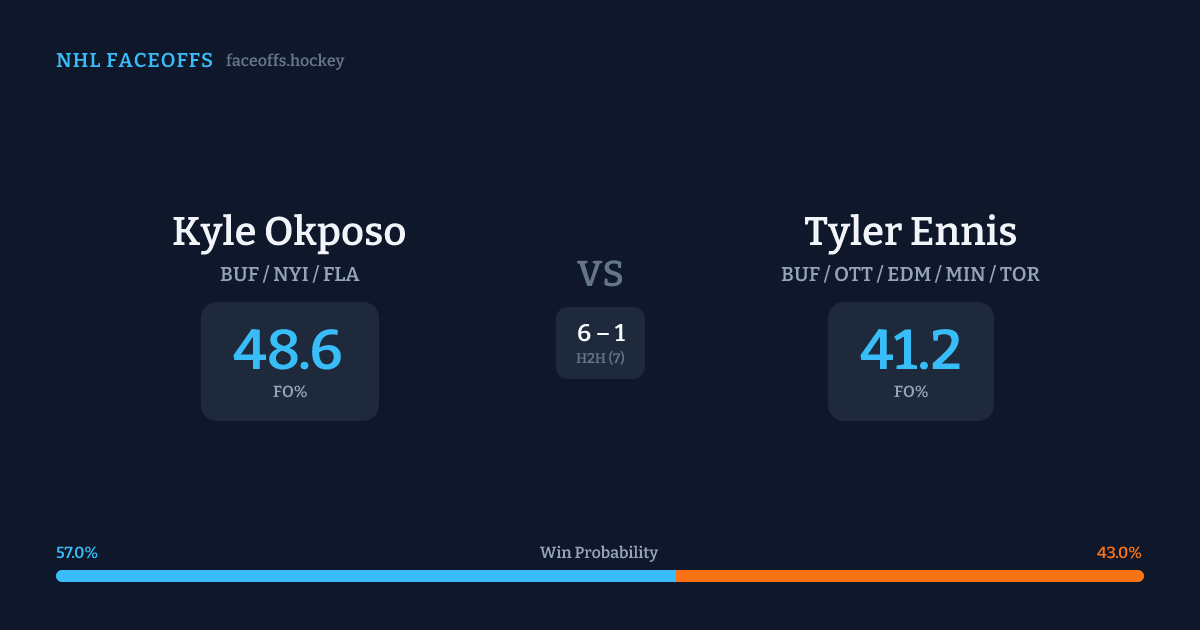Click the VS text between players

pos(600,274)
